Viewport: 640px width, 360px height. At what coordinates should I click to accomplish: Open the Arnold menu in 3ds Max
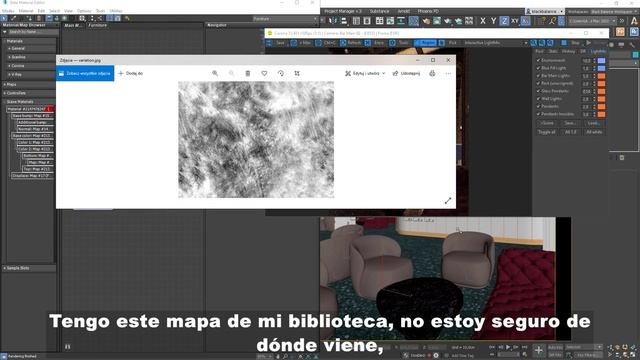pyautogui.click(x=404, y=11)
